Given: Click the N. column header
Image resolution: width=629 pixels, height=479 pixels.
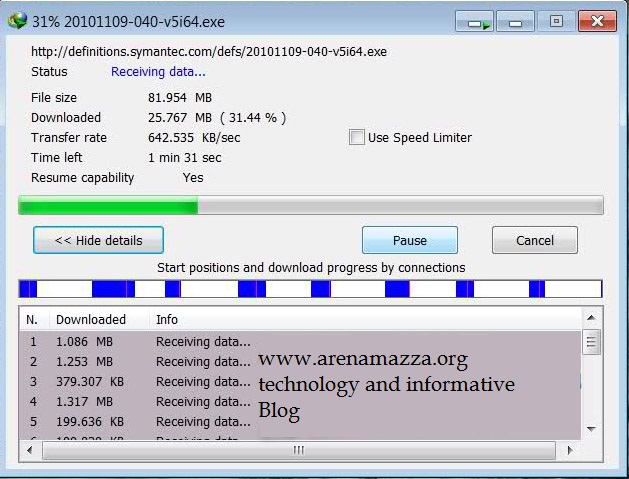Looking at the screenshot, I should click(32, 319).
